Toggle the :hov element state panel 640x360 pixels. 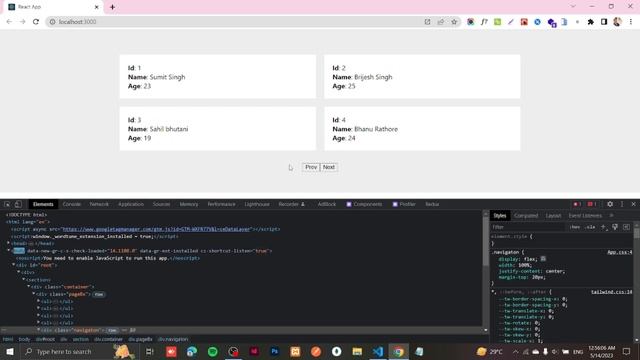[x=575, y=227]
